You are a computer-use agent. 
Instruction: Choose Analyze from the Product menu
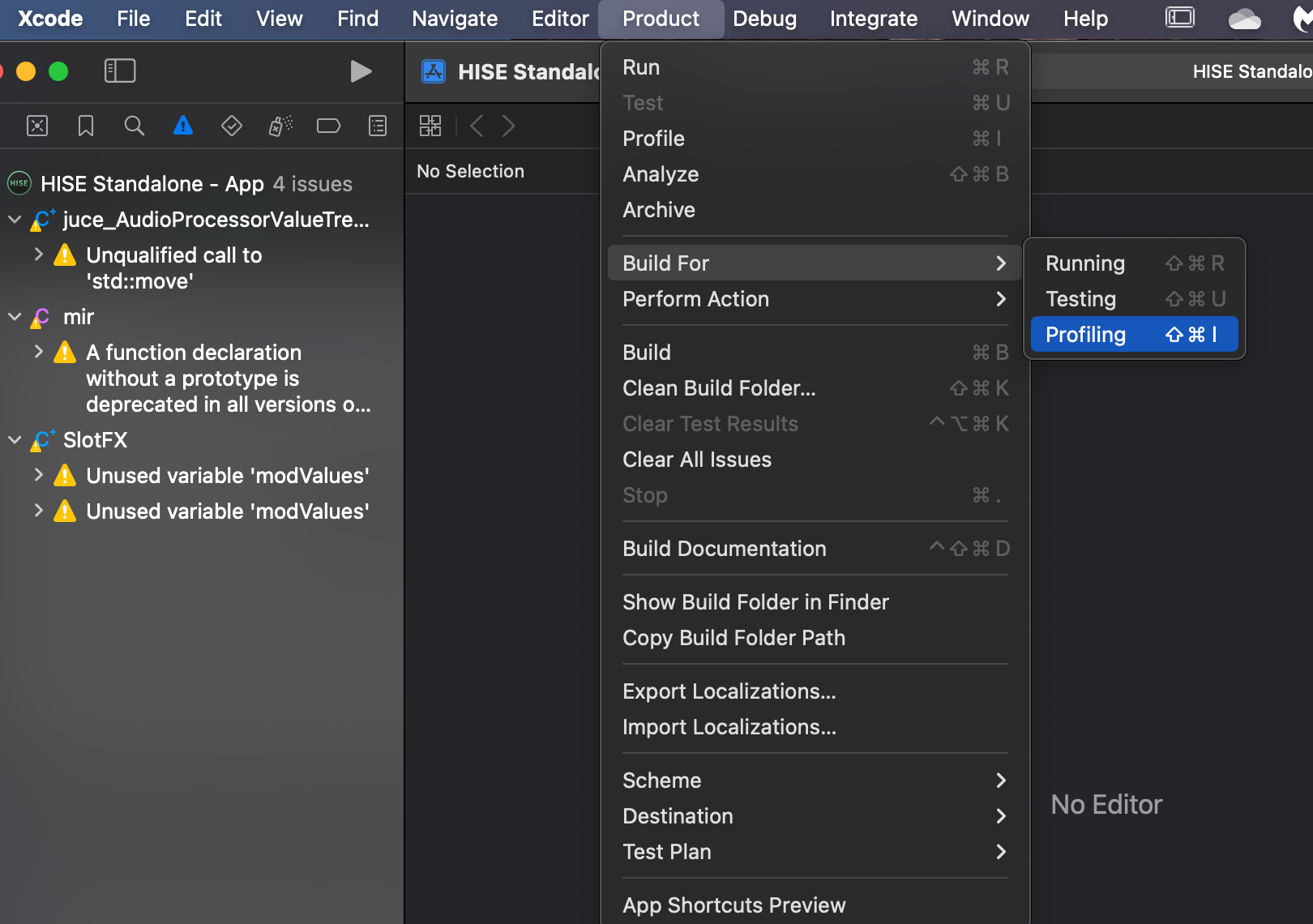[815, 174]
